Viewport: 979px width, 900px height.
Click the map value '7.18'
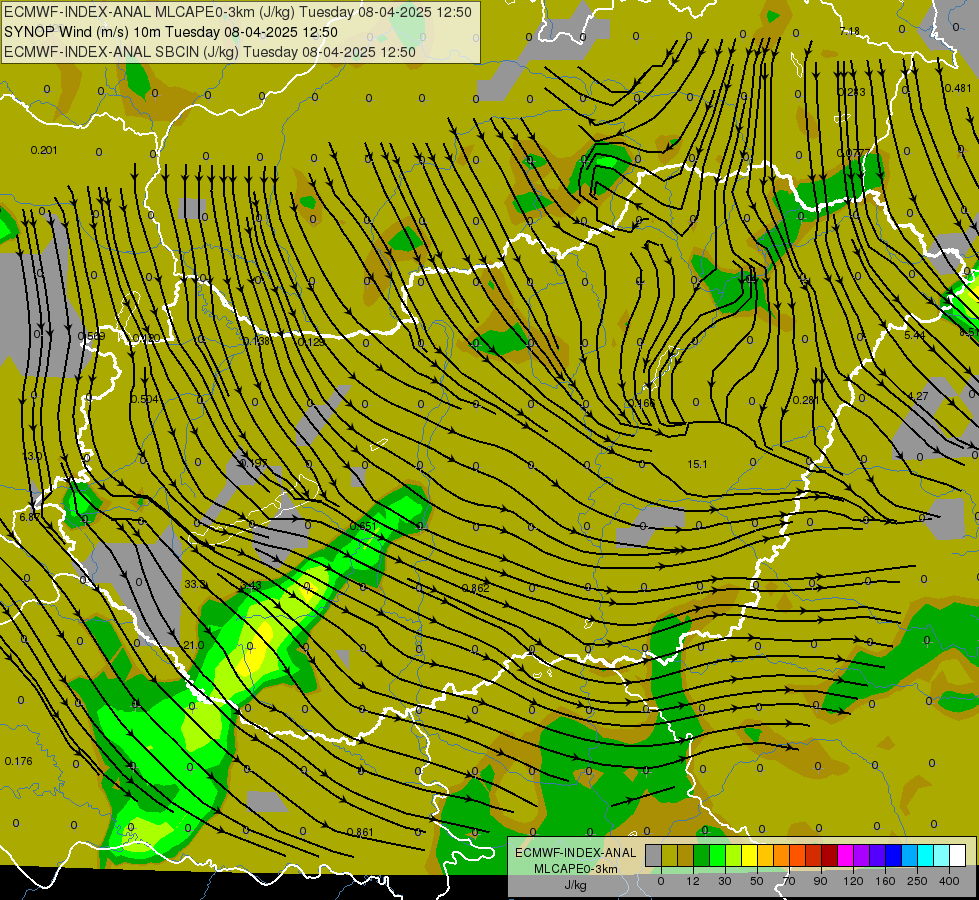pyautogui.click(x=849, y=31)
